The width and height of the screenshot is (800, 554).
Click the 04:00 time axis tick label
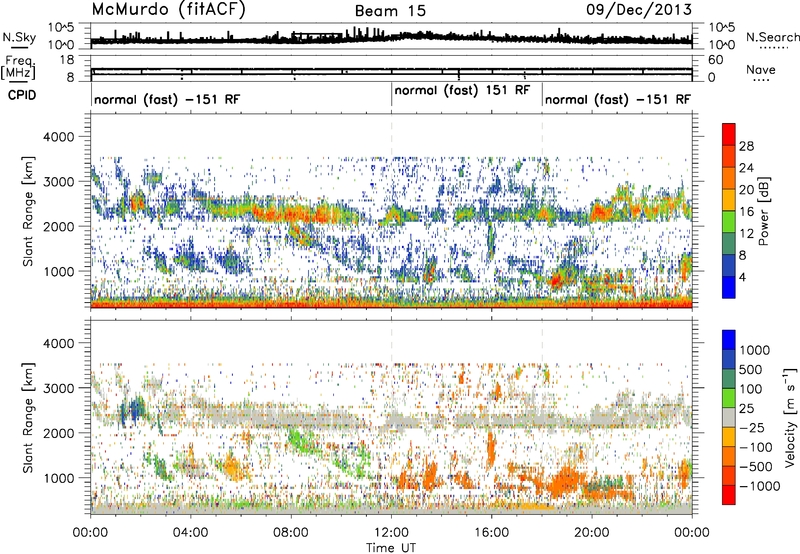coord(190,533)
